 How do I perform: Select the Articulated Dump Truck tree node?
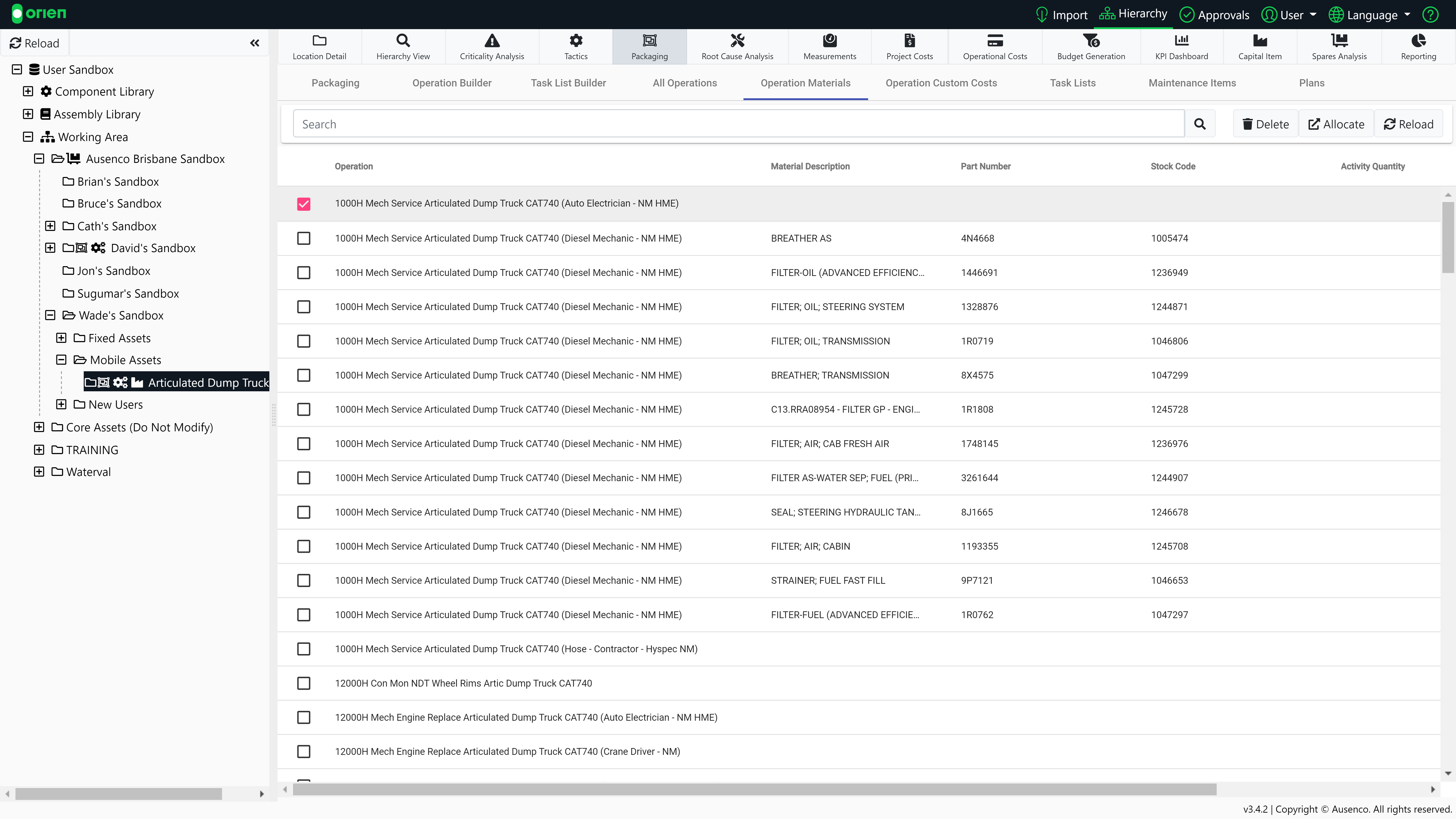[176, 383]
